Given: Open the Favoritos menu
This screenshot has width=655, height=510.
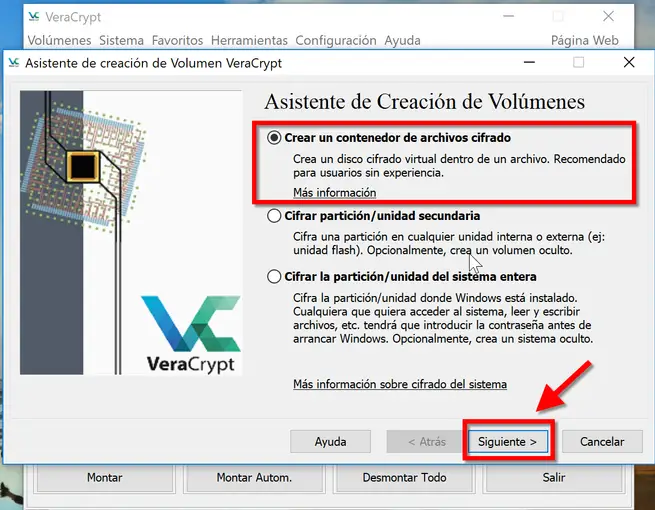Looking at the screenshot, I should (178, 41).
